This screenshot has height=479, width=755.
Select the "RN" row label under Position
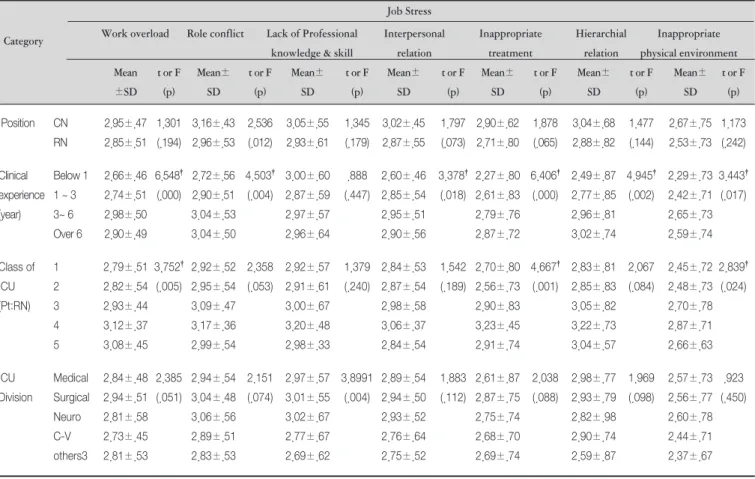pyautogui.click(x=61, y=143)
